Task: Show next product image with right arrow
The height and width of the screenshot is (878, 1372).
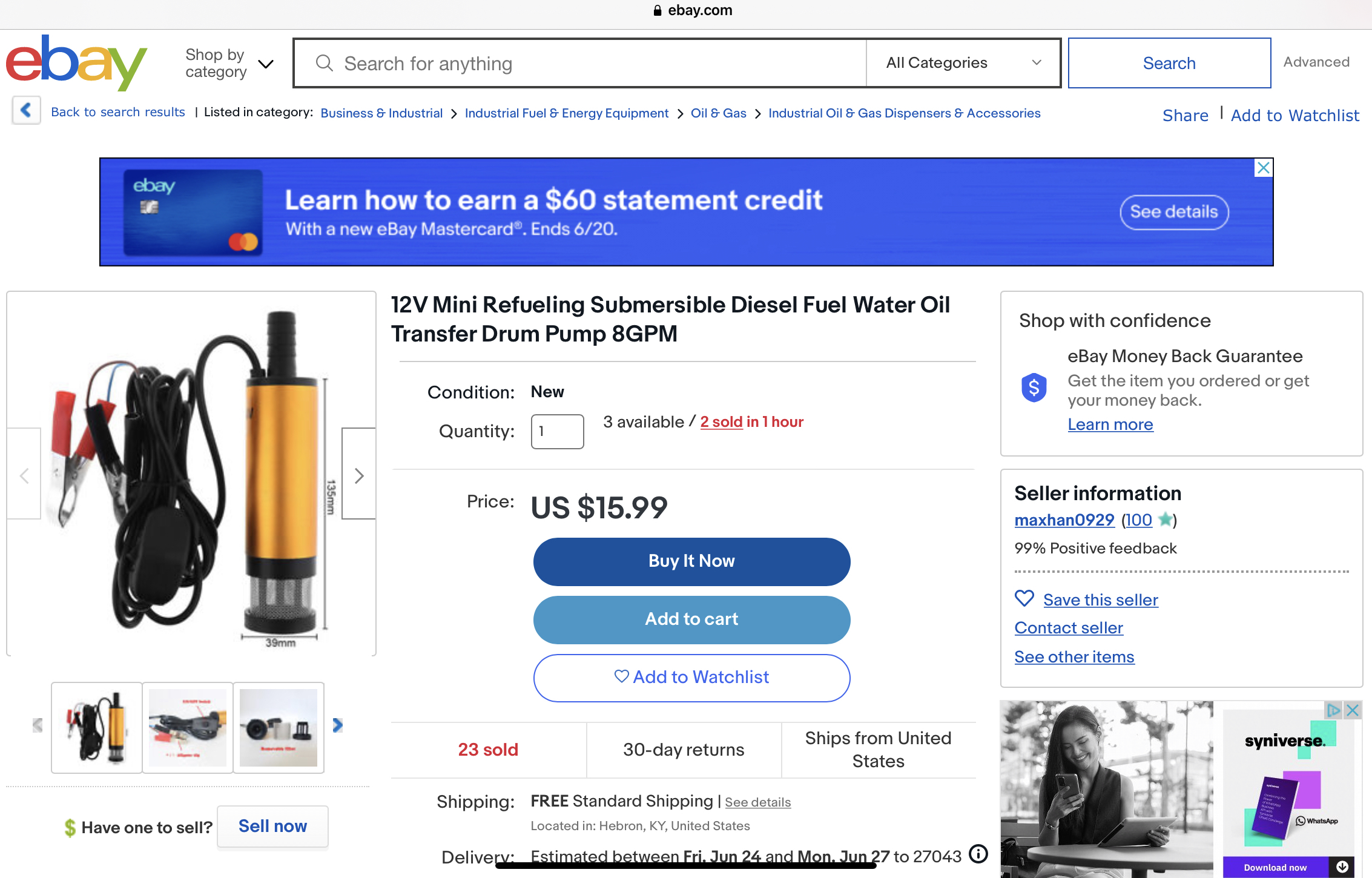Action: [358, 475]
